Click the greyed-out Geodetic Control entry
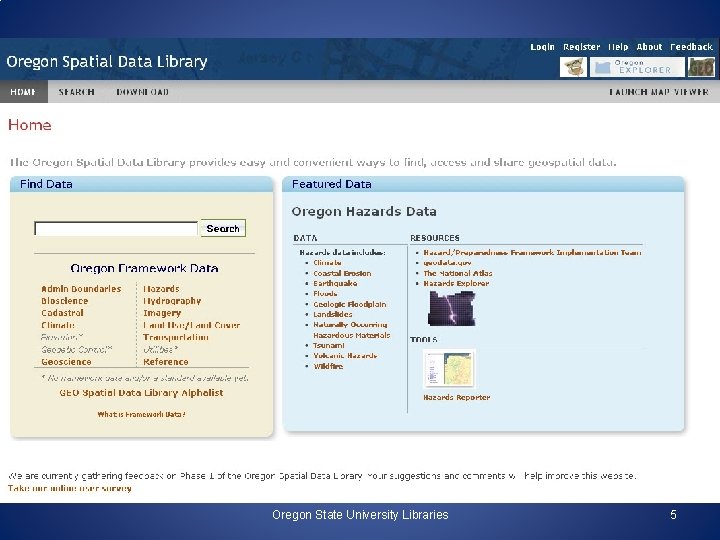720x540 pixels. pyautogui.click(x=77, y=349)
